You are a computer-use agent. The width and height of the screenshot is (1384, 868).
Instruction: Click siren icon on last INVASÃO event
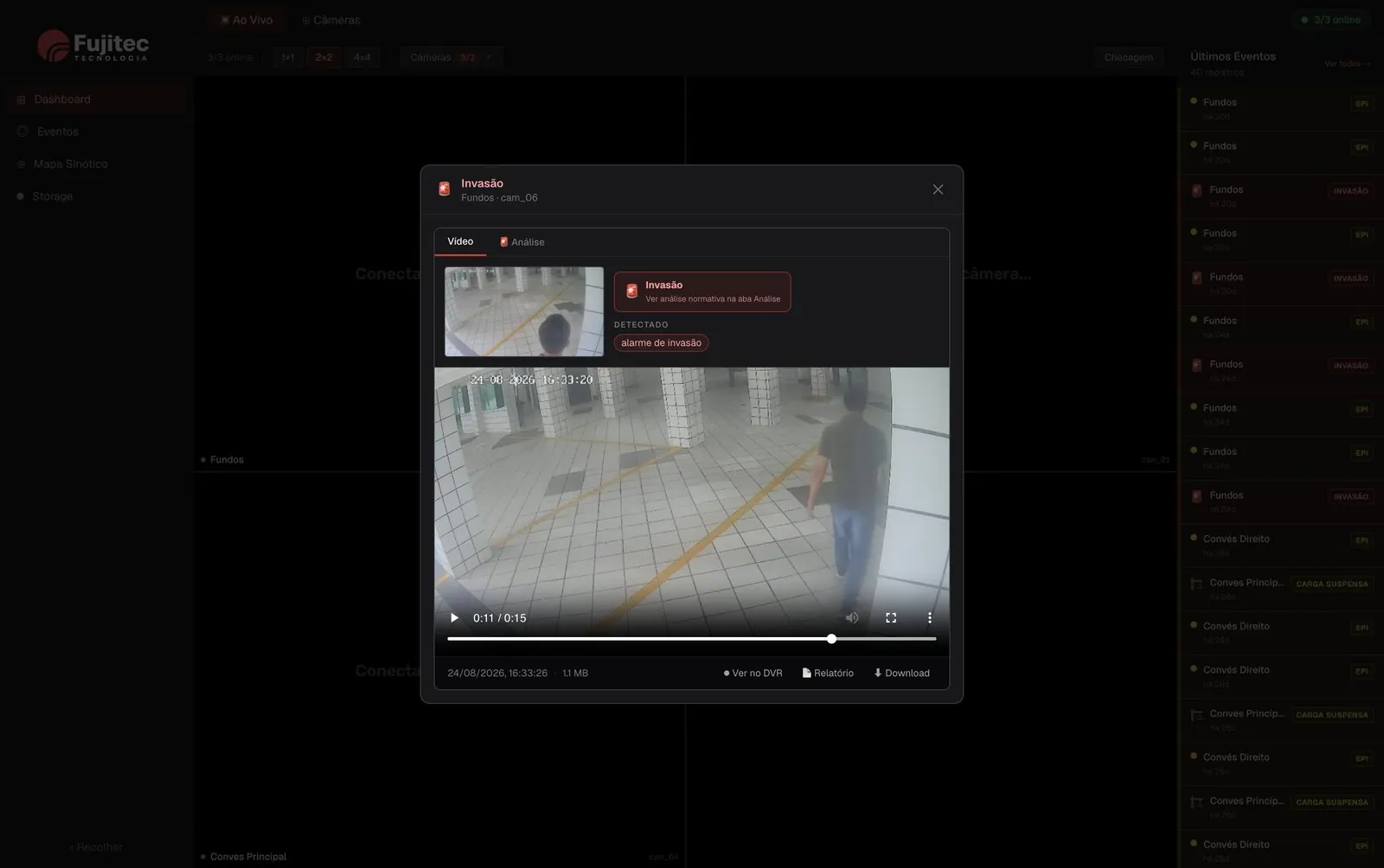pyautogui.click(x=1197, y=496)
